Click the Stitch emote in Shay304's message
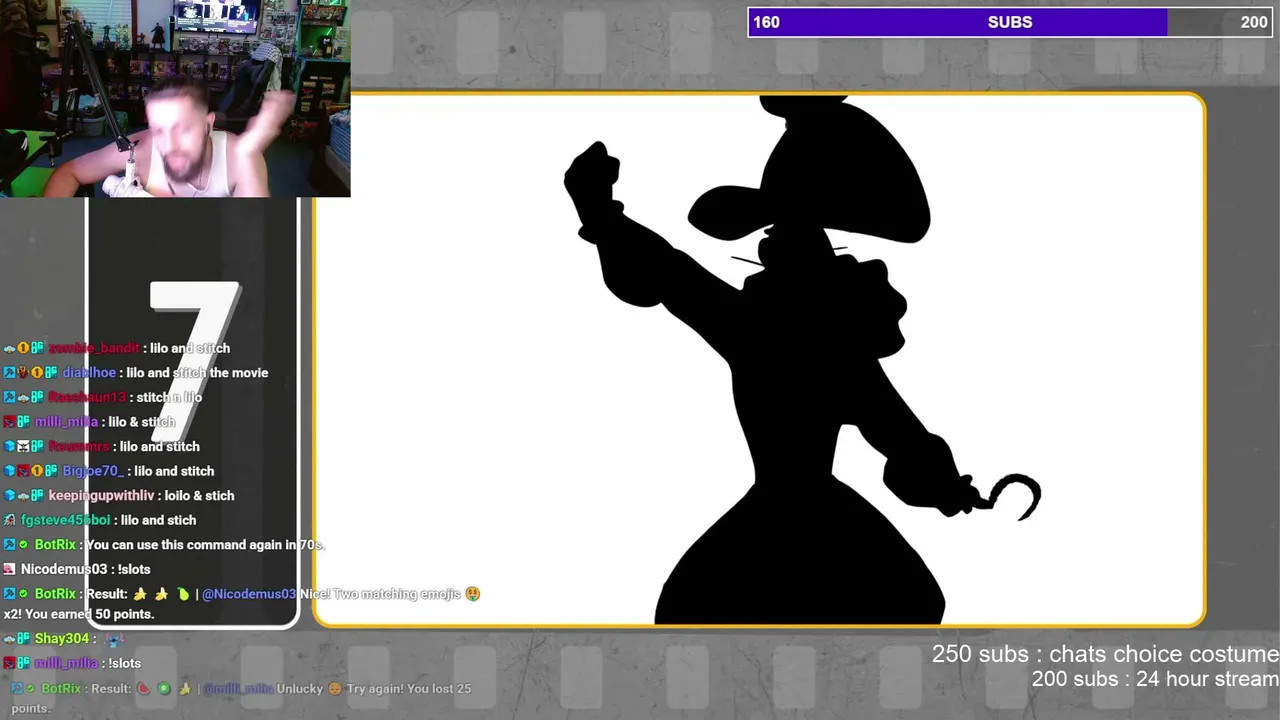Viewport: 1280px width, 720px height. tap(114, 639)
